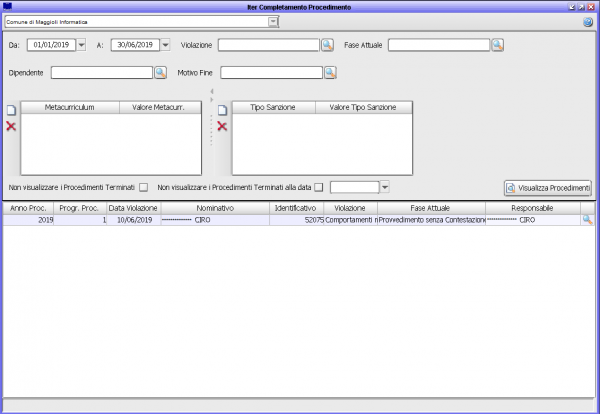Viewport: 600px width, 414px height.
Task: Expand split pane with right arrow
Action: pyautogui.click(x=212, y=100)
